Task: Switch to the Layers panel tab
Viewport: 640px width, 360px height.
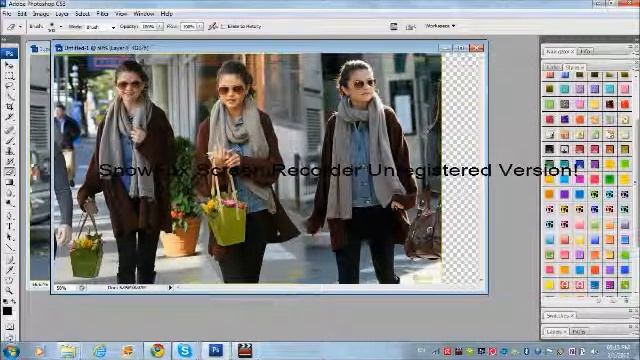Action: 556,331
